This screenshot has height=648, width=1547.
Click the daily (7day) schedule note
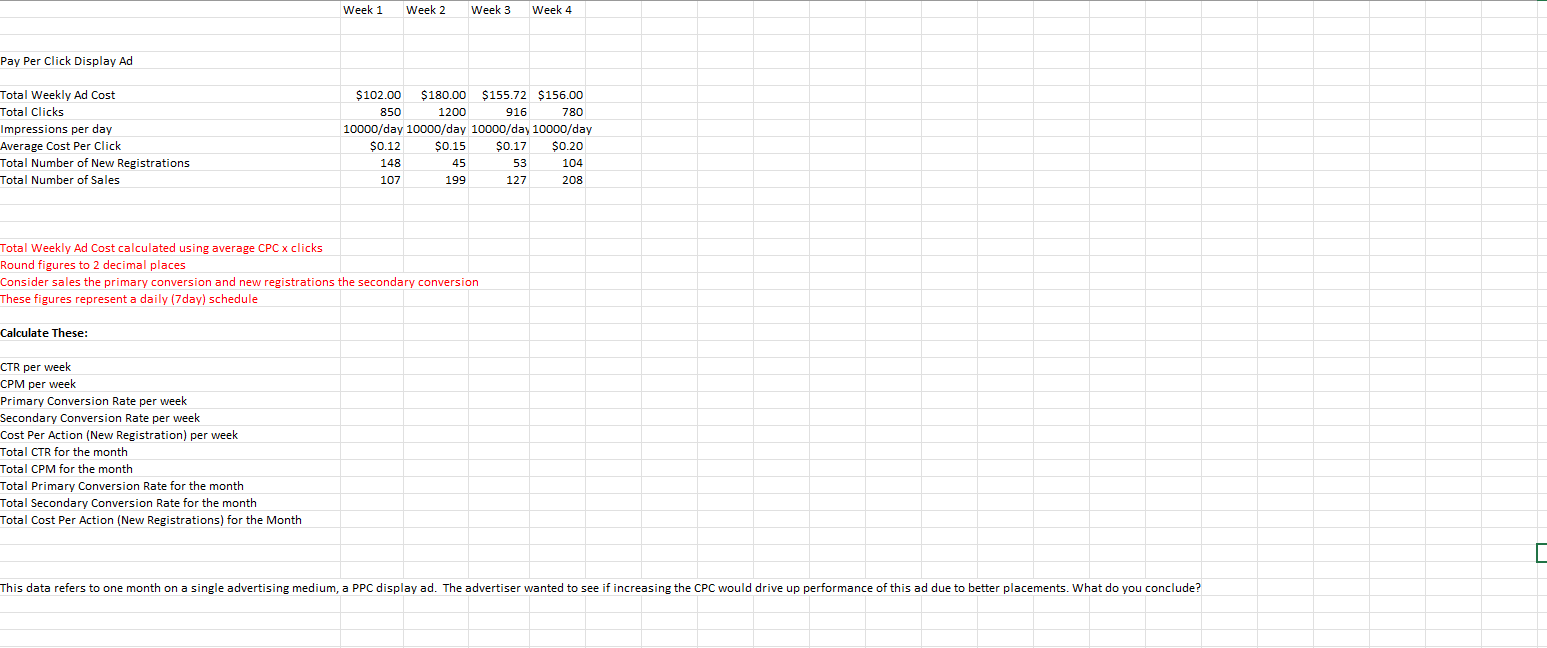pyautogui.click(x=129, y=299)
